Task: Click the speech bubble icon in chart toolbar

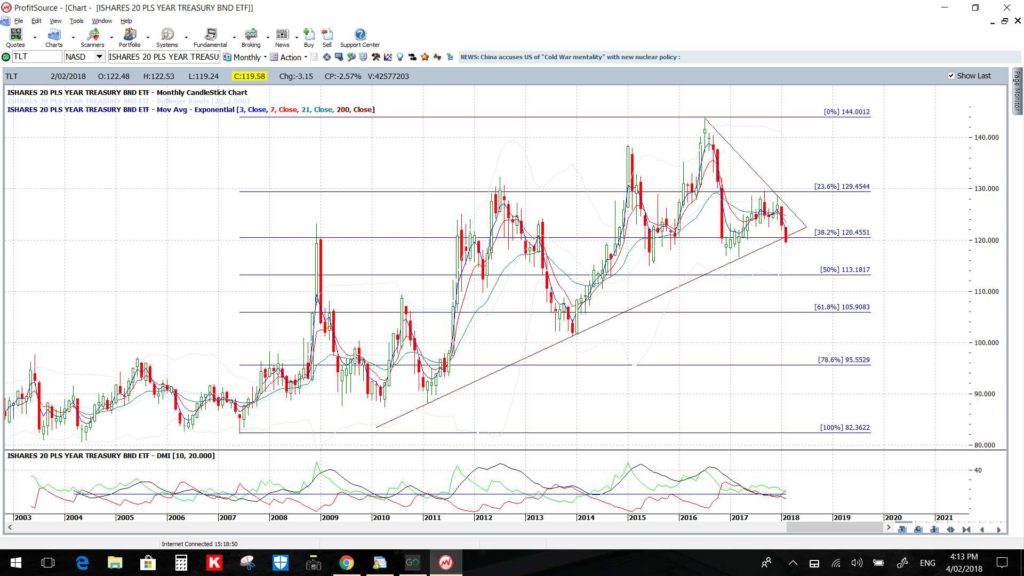Action: click(x=338, y=57)
